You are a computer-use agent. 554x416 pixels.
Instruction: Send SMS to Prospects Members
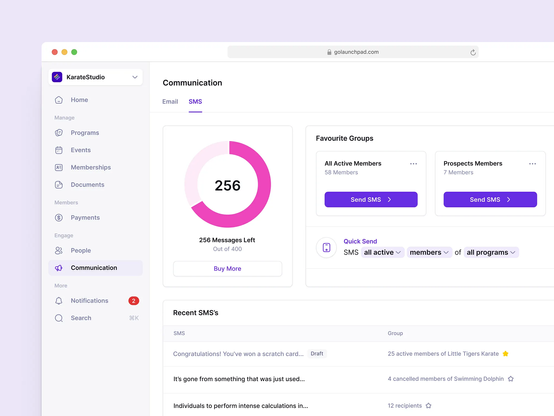pyautogui.click(x=490, y=200)
